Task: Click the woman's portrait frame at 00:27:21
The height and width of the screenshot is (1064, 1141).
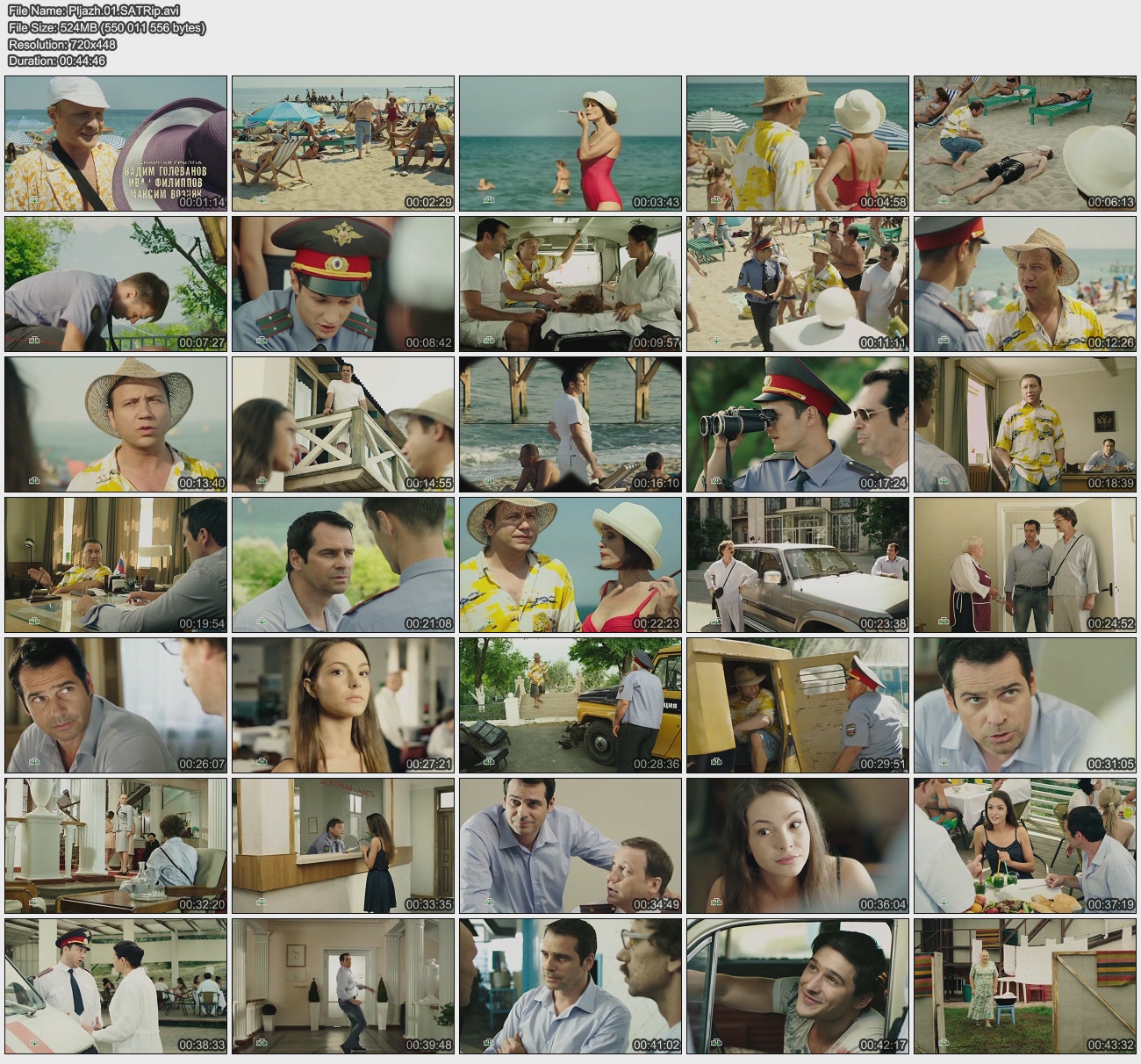Action: 343,705
